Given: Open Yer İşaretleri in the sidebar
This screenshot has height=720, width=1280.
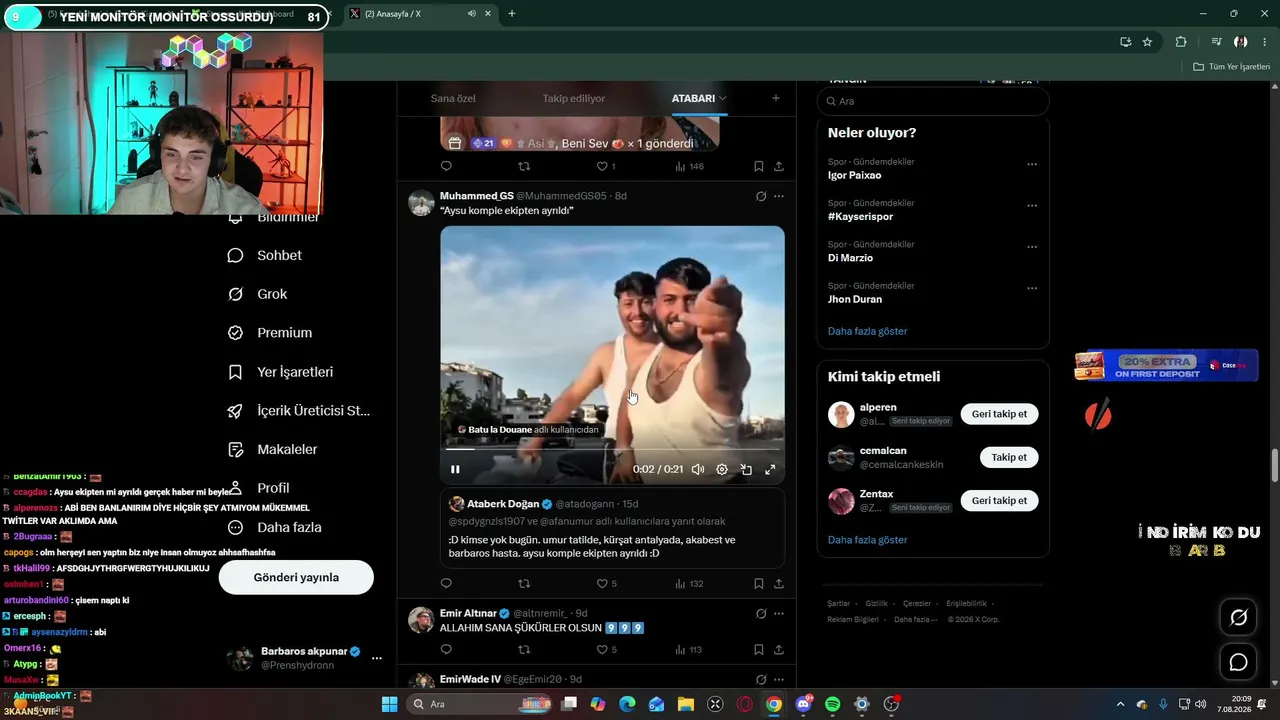Looking at the screenshot, I should click(x=281, y=372).
